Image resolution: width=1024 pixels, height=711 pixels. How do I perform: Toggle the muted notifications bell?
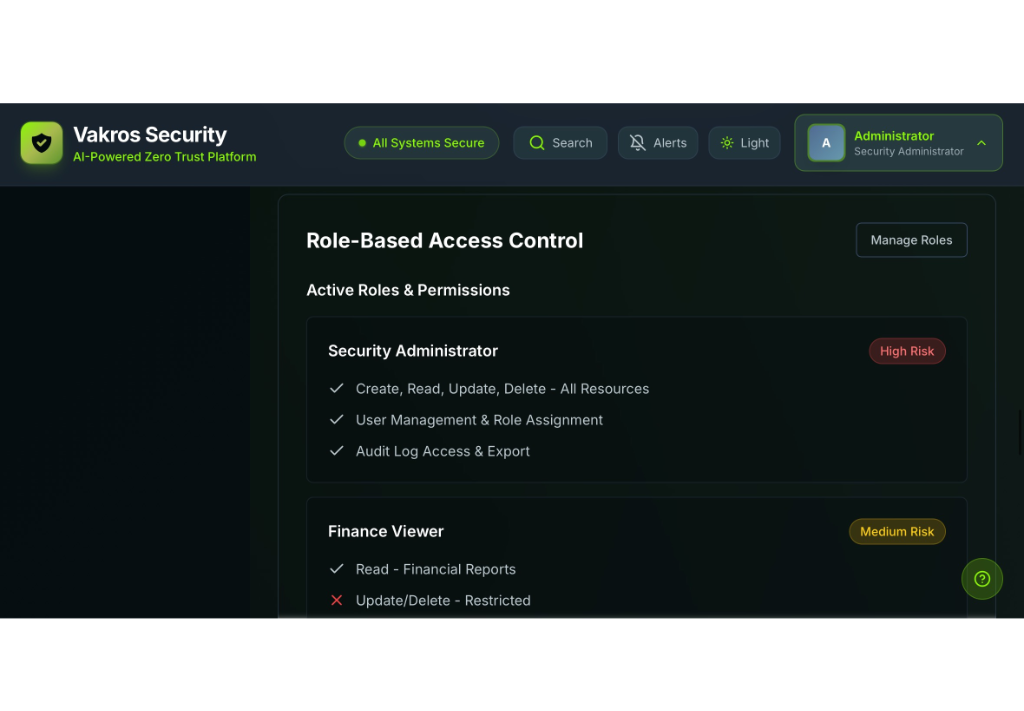[x=635, y=142]
